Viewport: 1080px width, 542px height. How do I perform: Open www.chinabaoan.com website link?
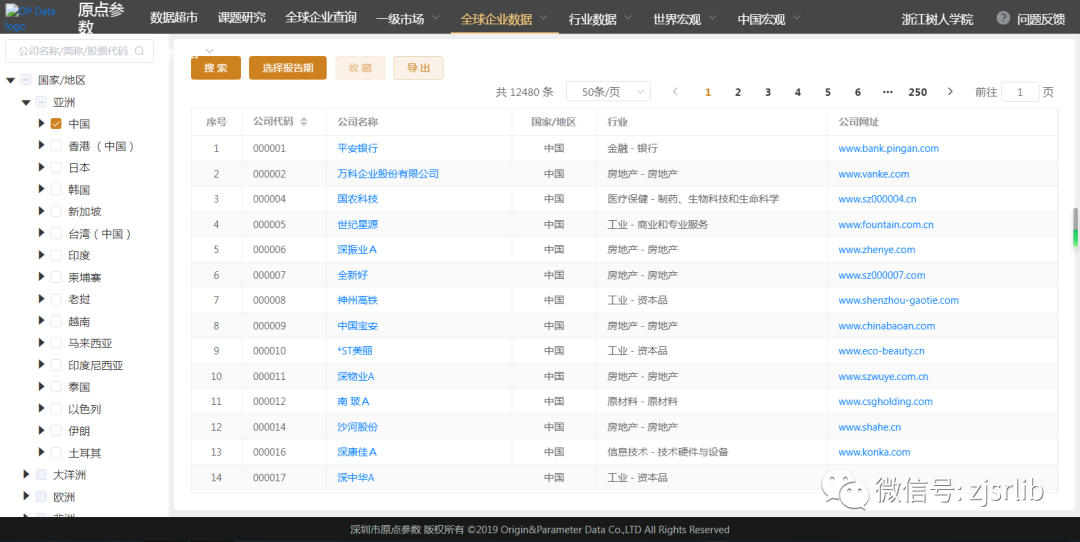(x=886, y=326)
